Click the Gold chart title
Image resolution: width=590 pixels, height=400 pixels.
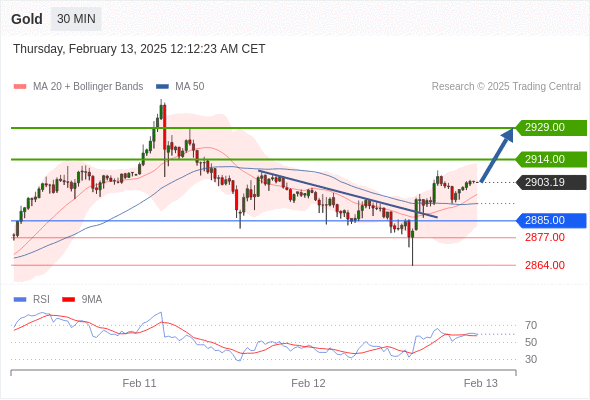(27, 19)
